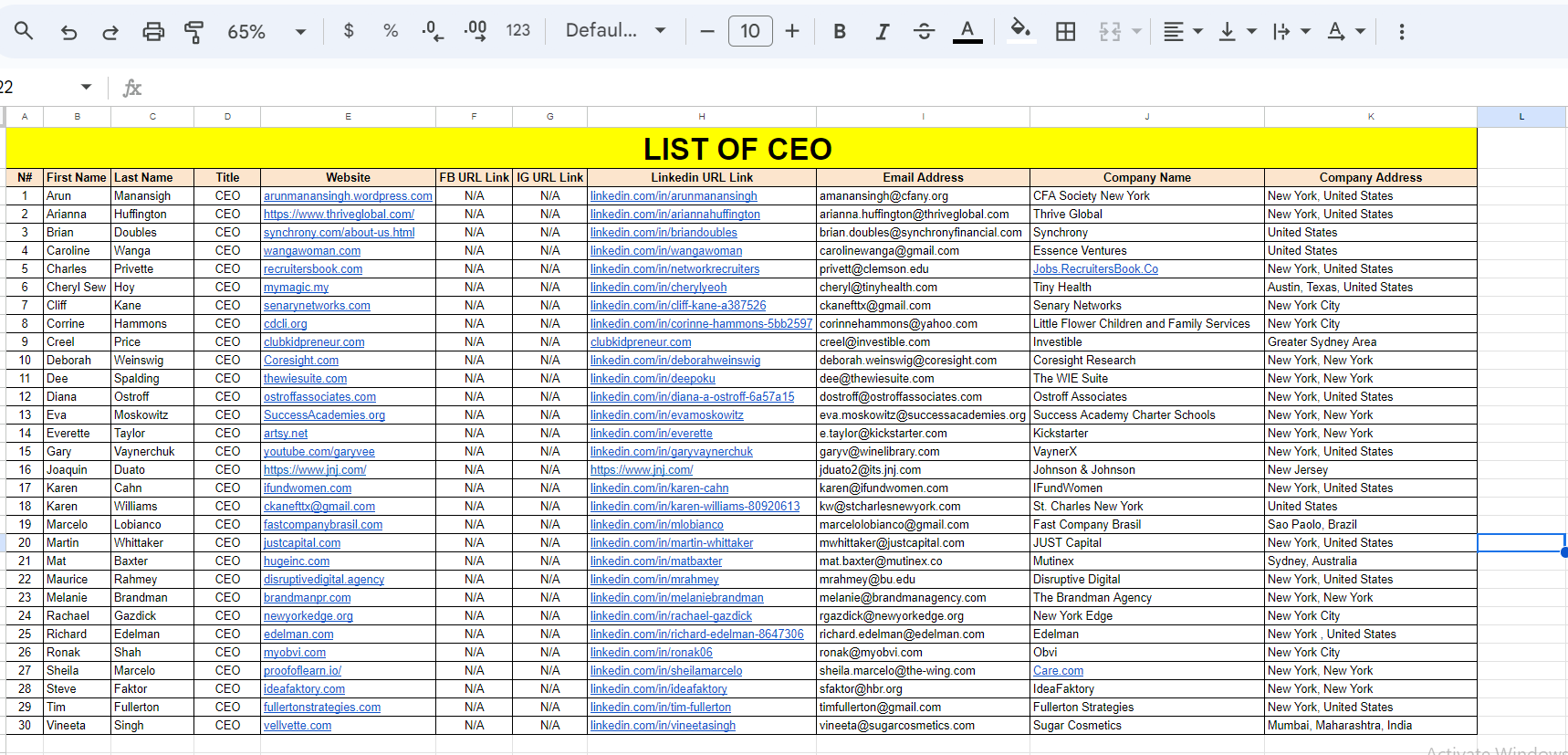Select cell with Johnson & Johnson

point(1146,470)
